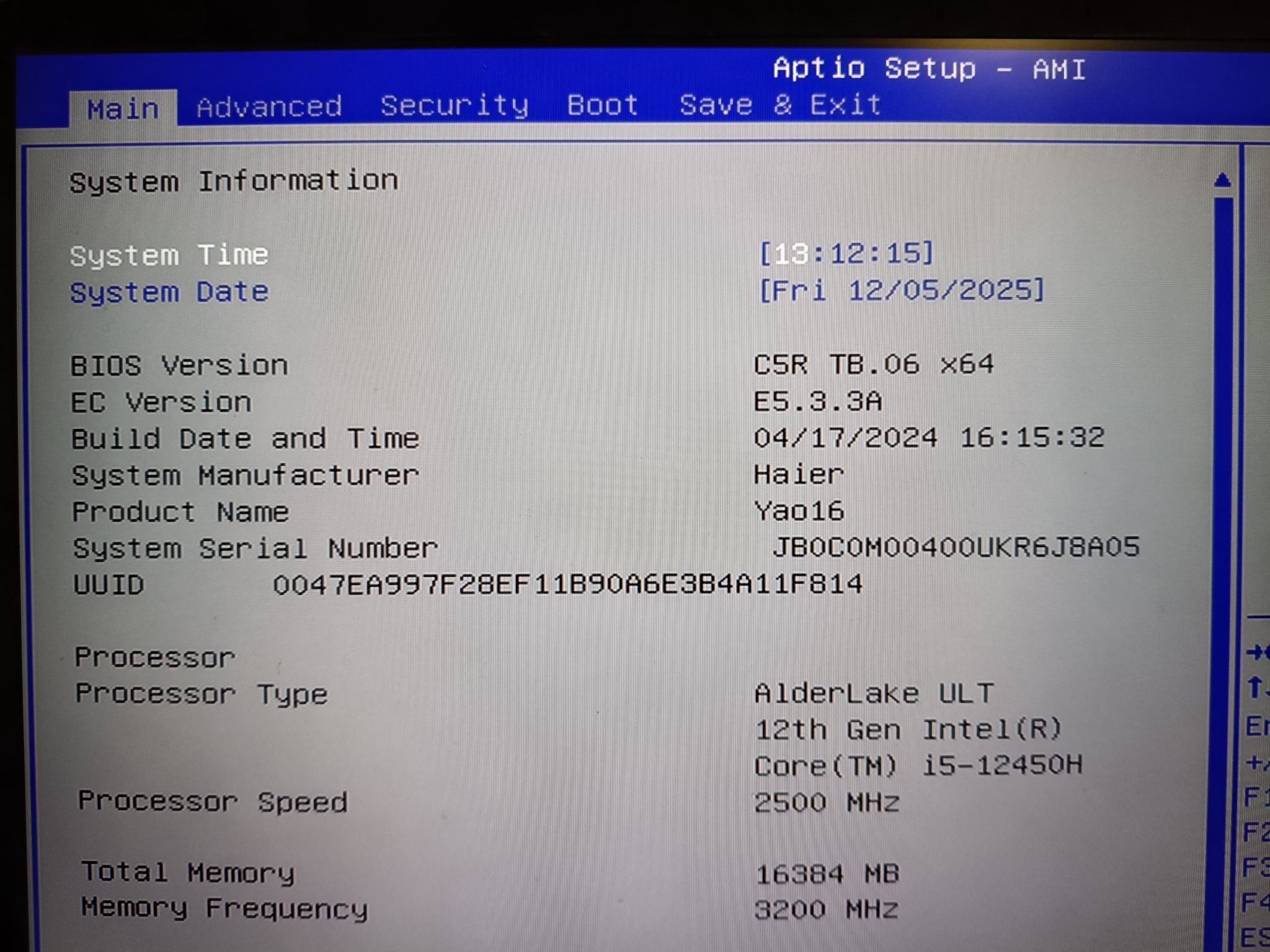Click the vertical scrollbar track
This screenshot has height=952, width=1270.
point(1223,496)
